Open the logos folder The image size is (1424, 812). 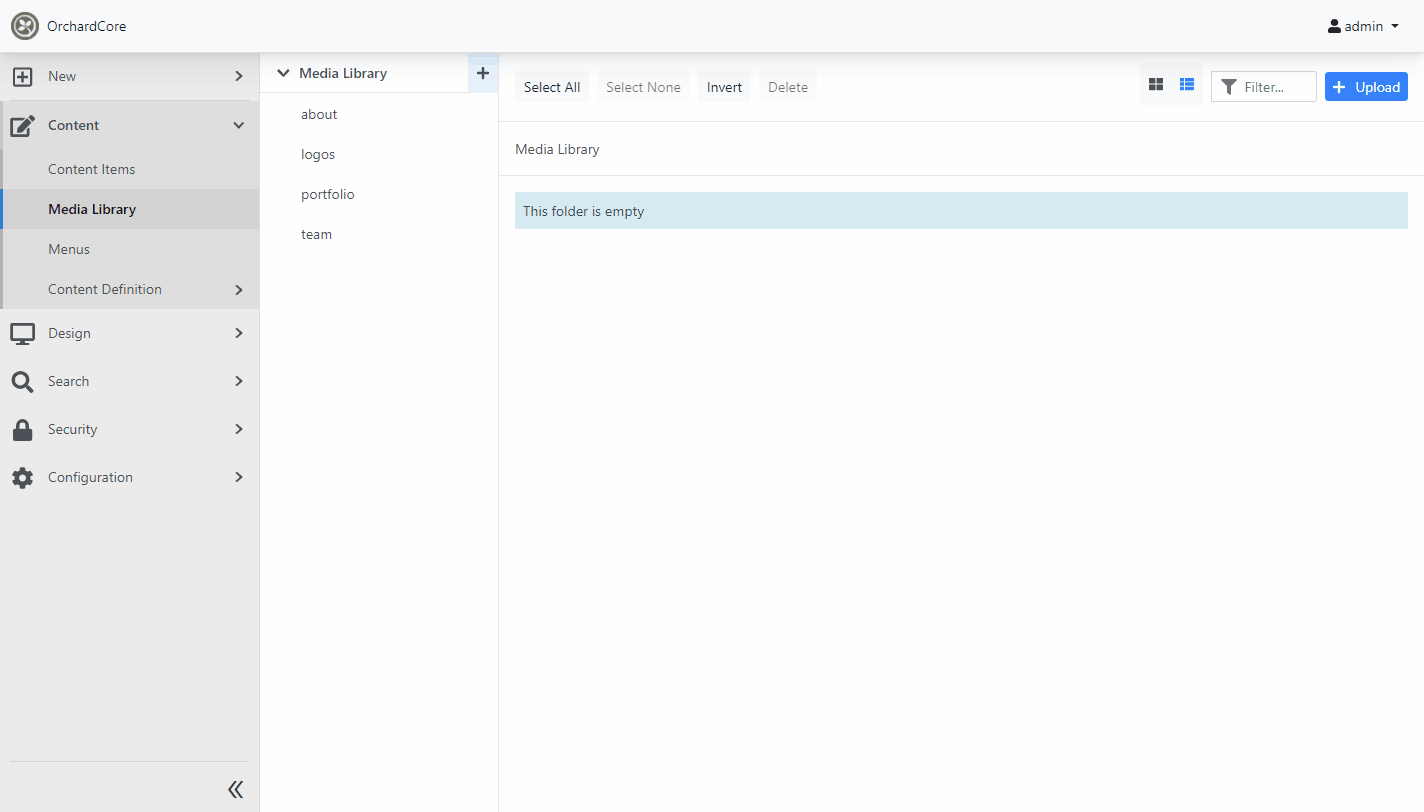click(x=318, y=154)
